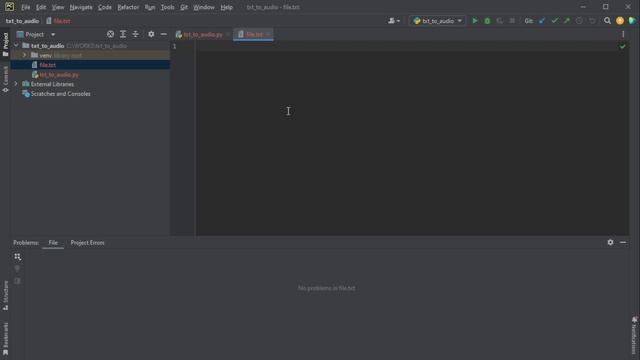Open the Refactor menu

pyautogui.click(x=128, y=7)
